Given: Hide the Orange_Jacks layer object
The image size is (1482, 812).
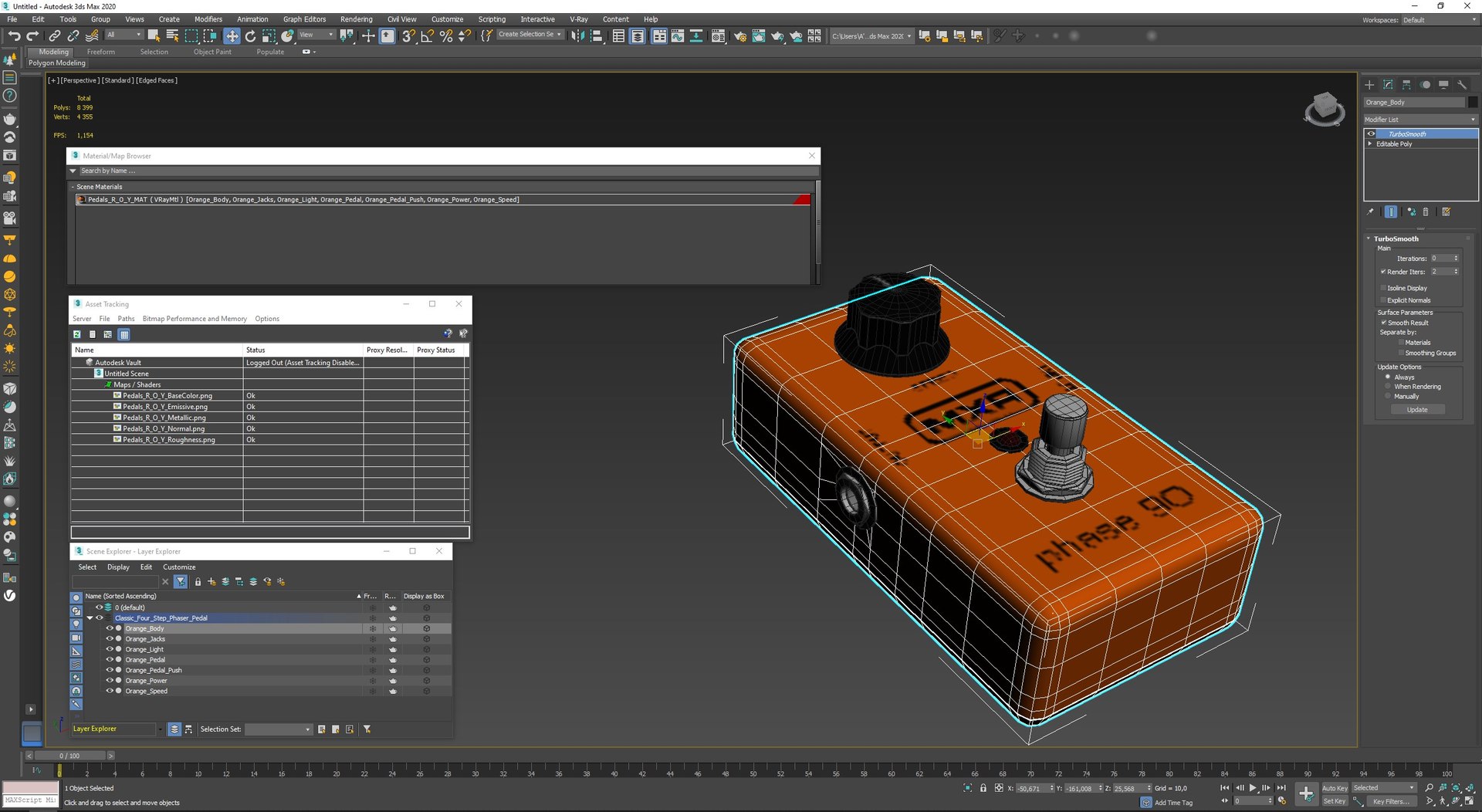Looking at the screenshot, I should (110, 639).
